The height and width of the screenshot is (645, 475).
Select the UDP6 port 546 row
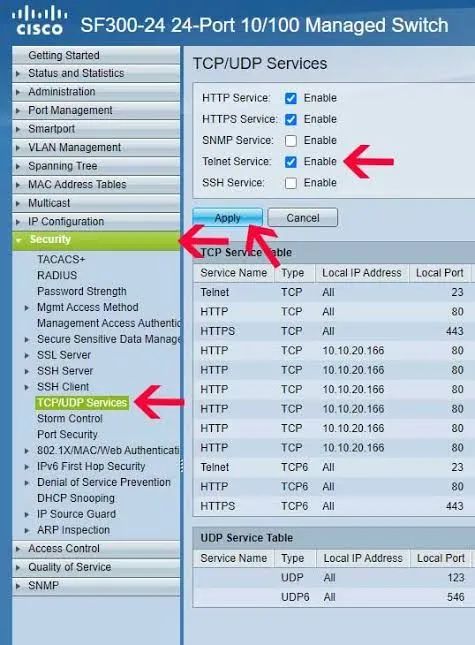pos(333,597)
